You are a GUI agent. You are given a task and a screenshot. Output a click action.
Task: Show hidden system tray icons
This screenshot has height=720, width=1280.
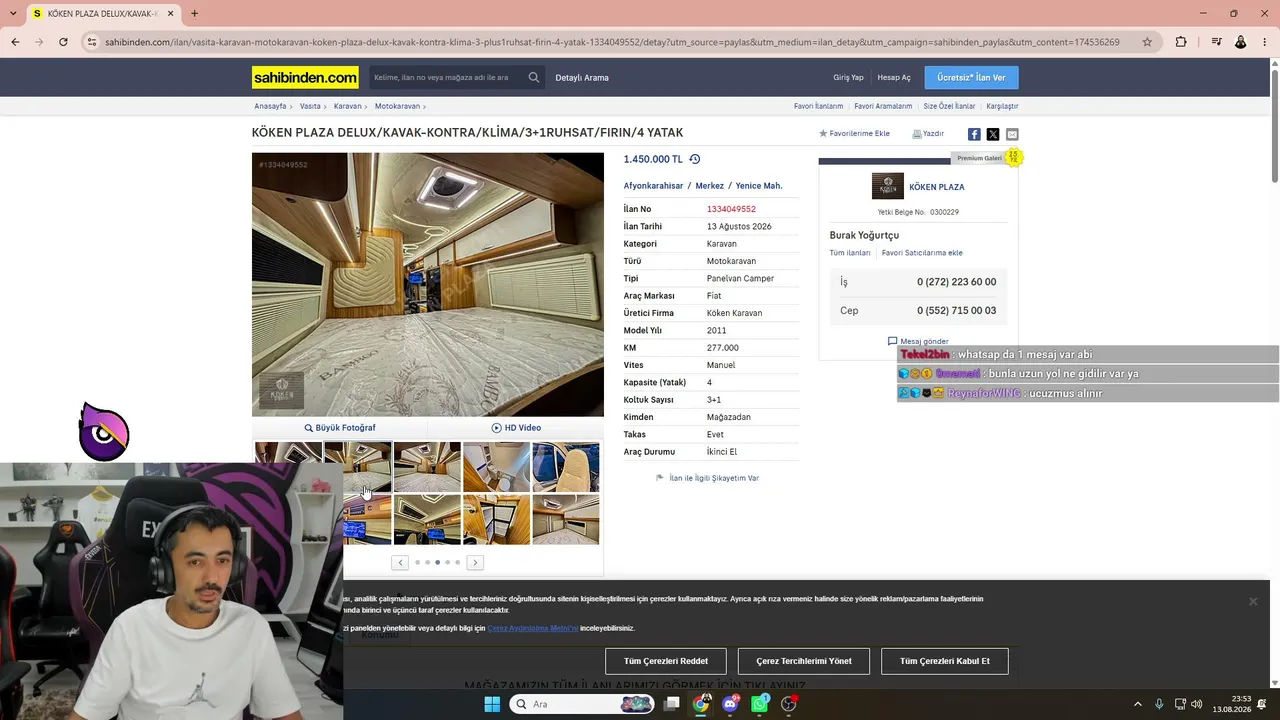1137,704
